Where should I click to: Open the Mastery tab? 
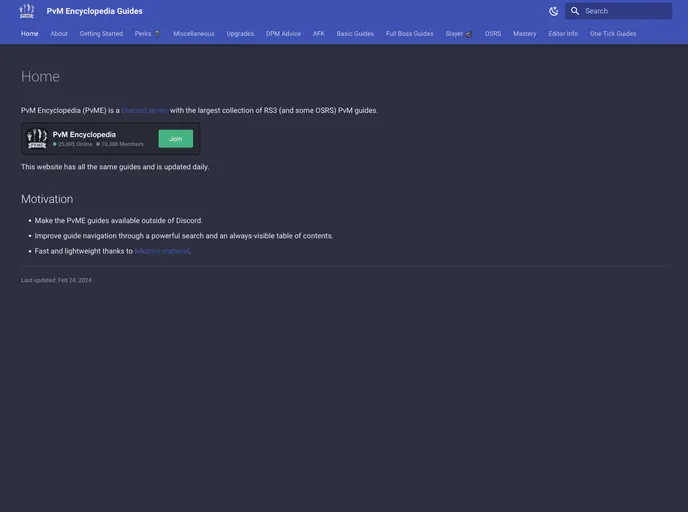click(524, 34)
